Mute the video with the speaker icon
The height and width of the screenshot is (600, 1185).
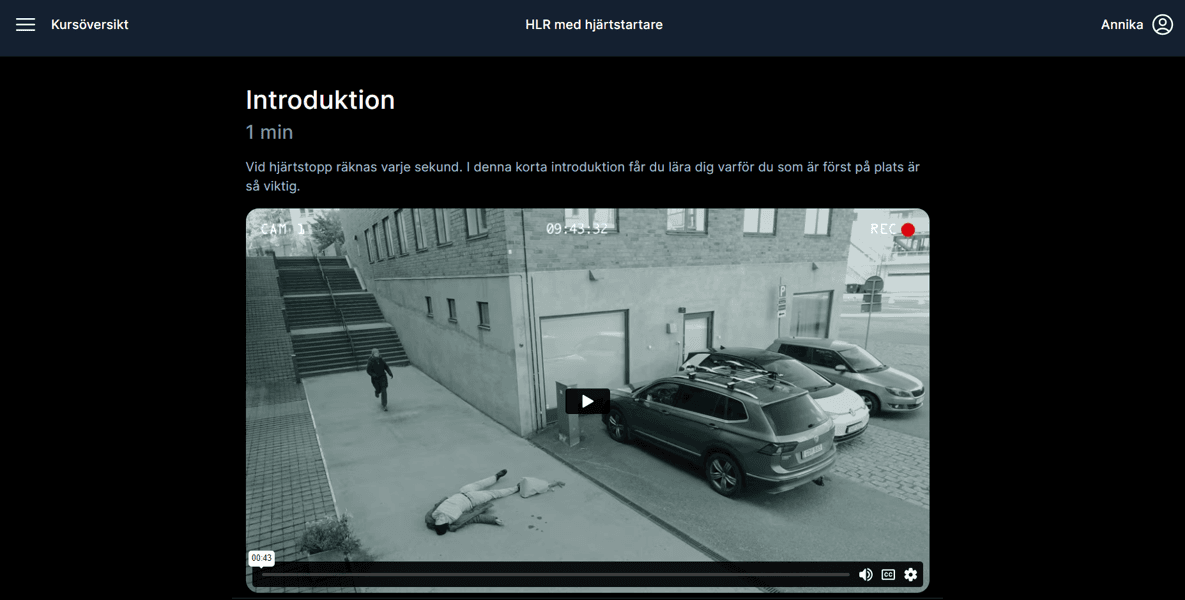pos(866,575)
